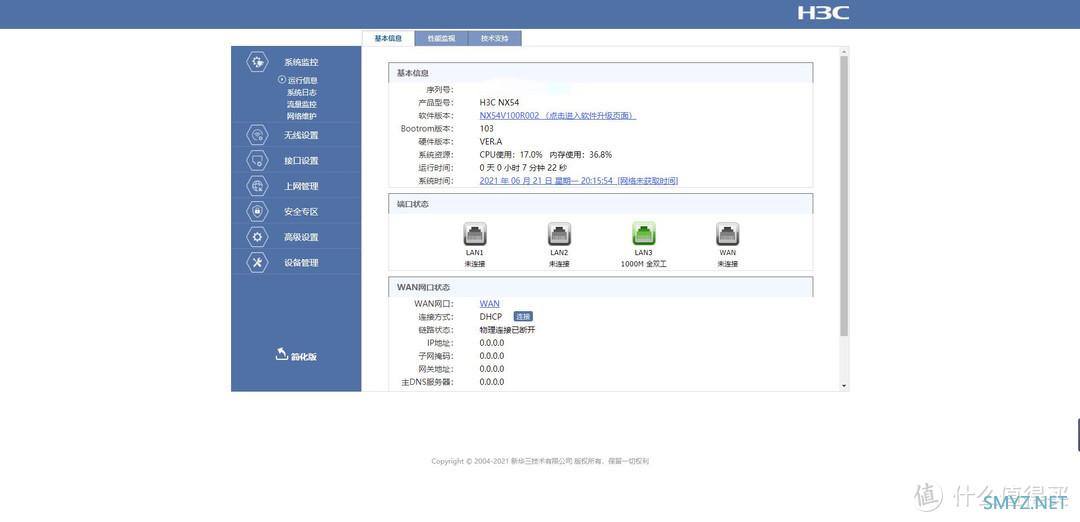Click the 系统监控 hexagon icon

pos(257,62)
